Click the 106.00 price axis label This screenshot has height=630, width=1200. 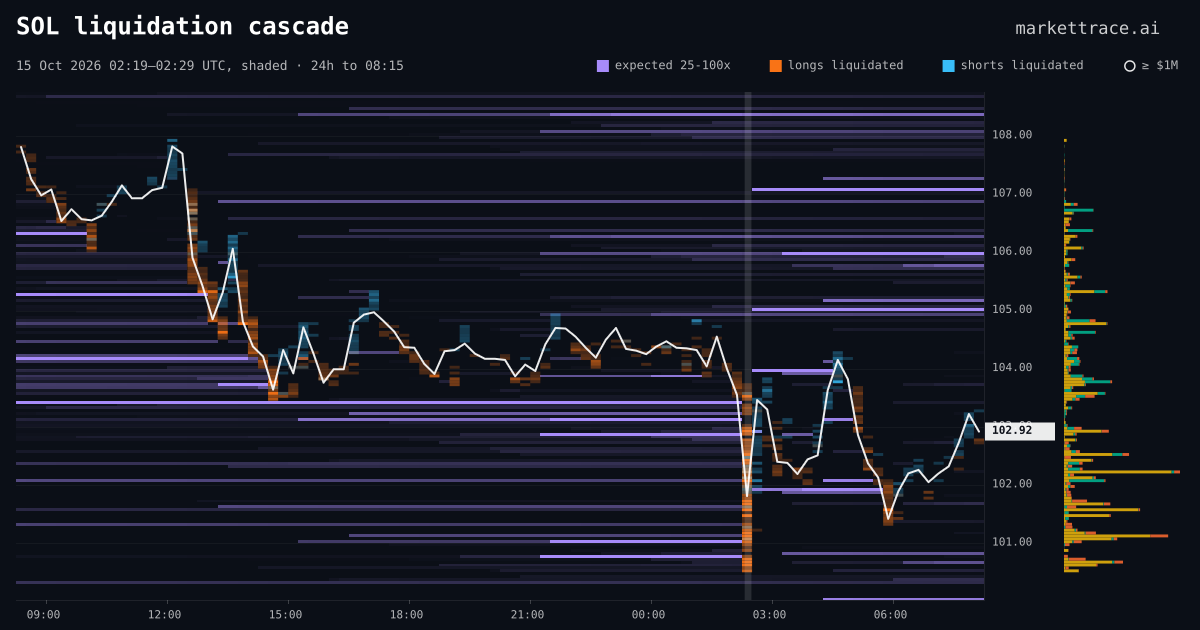coord(1012,251)
